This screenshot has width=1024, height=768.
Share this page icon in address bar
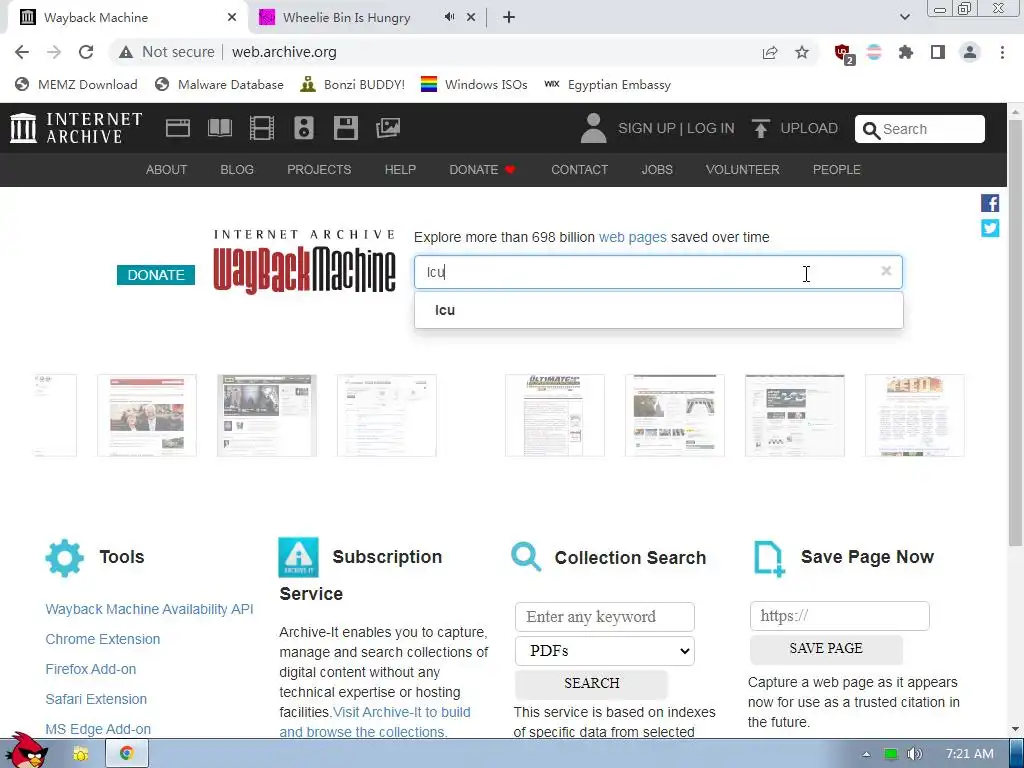coord(770,52)
